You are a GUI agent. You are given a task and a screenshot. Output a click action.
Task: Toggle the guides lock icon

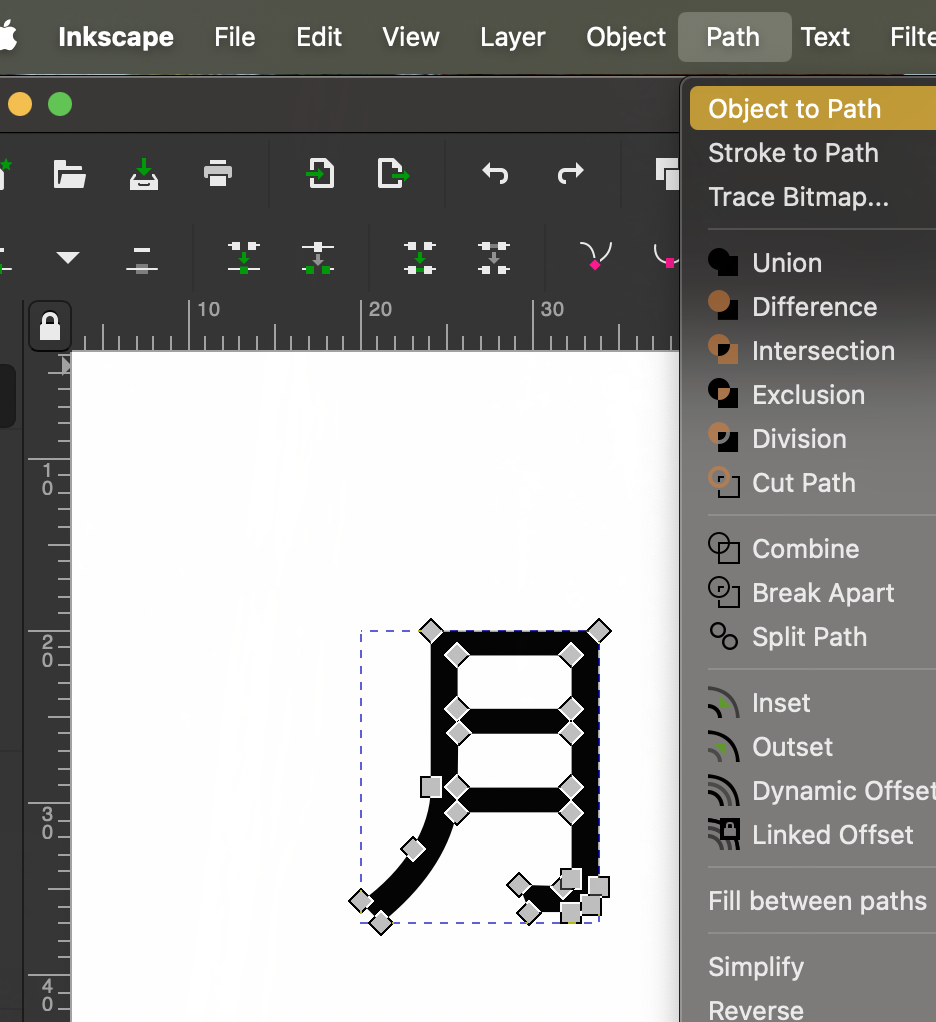(x=50, y=326)
